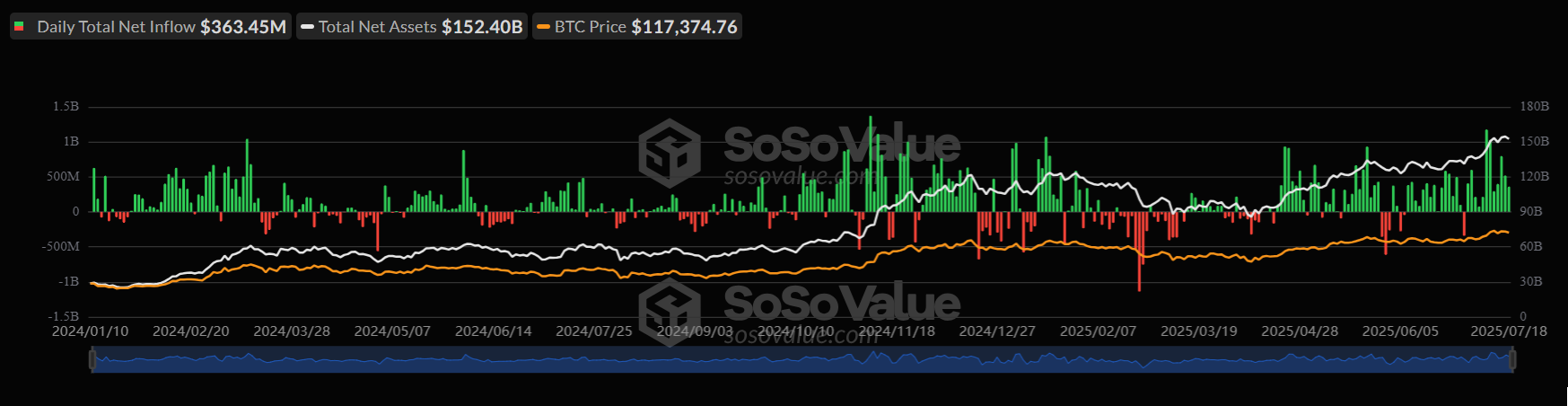Click the green-red Net Inflow legend icon
1568x406 pixels.
[x=19, y=27]
